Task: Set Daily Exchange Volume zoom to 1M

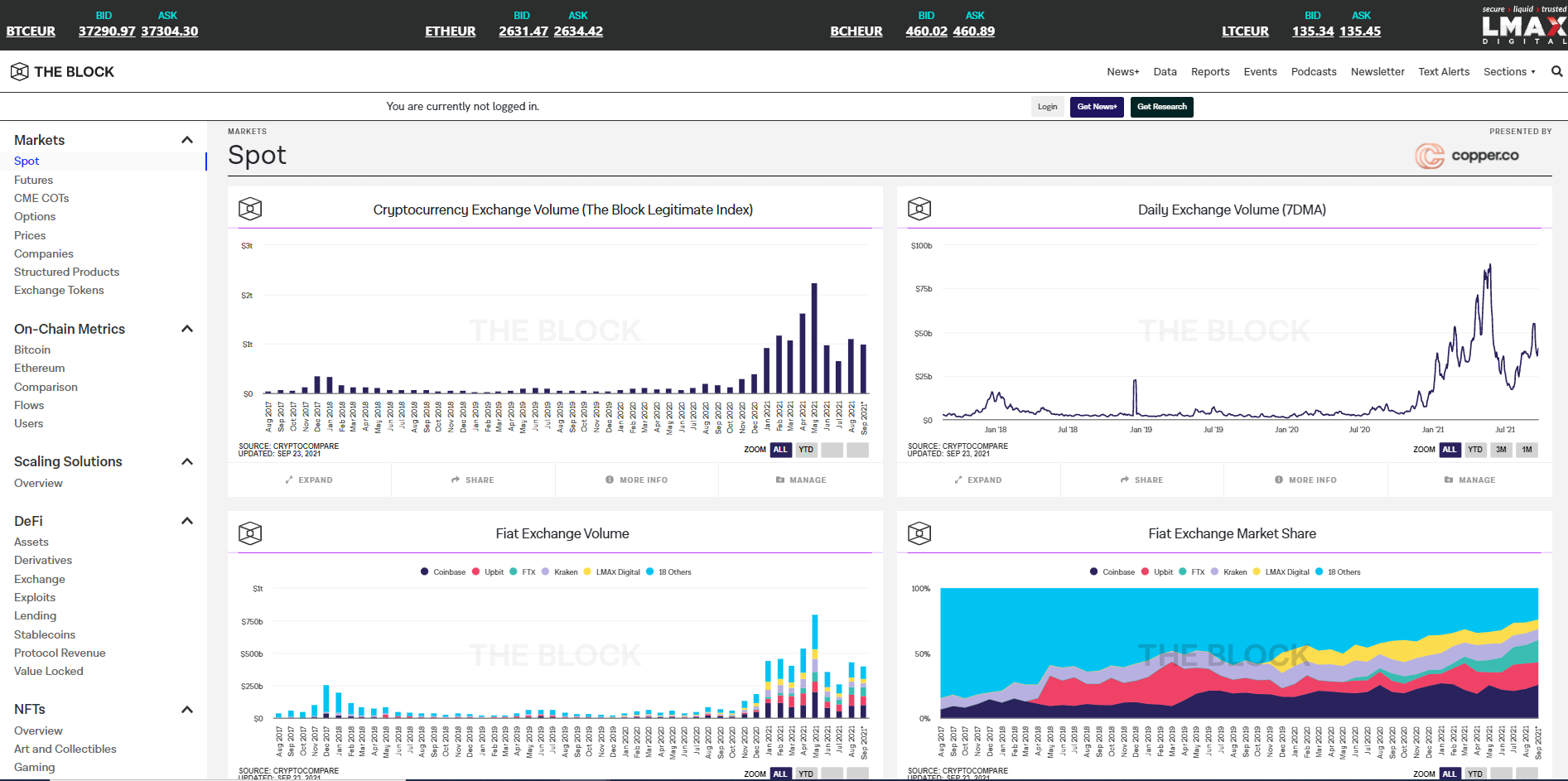Action: click(1527, 450)
